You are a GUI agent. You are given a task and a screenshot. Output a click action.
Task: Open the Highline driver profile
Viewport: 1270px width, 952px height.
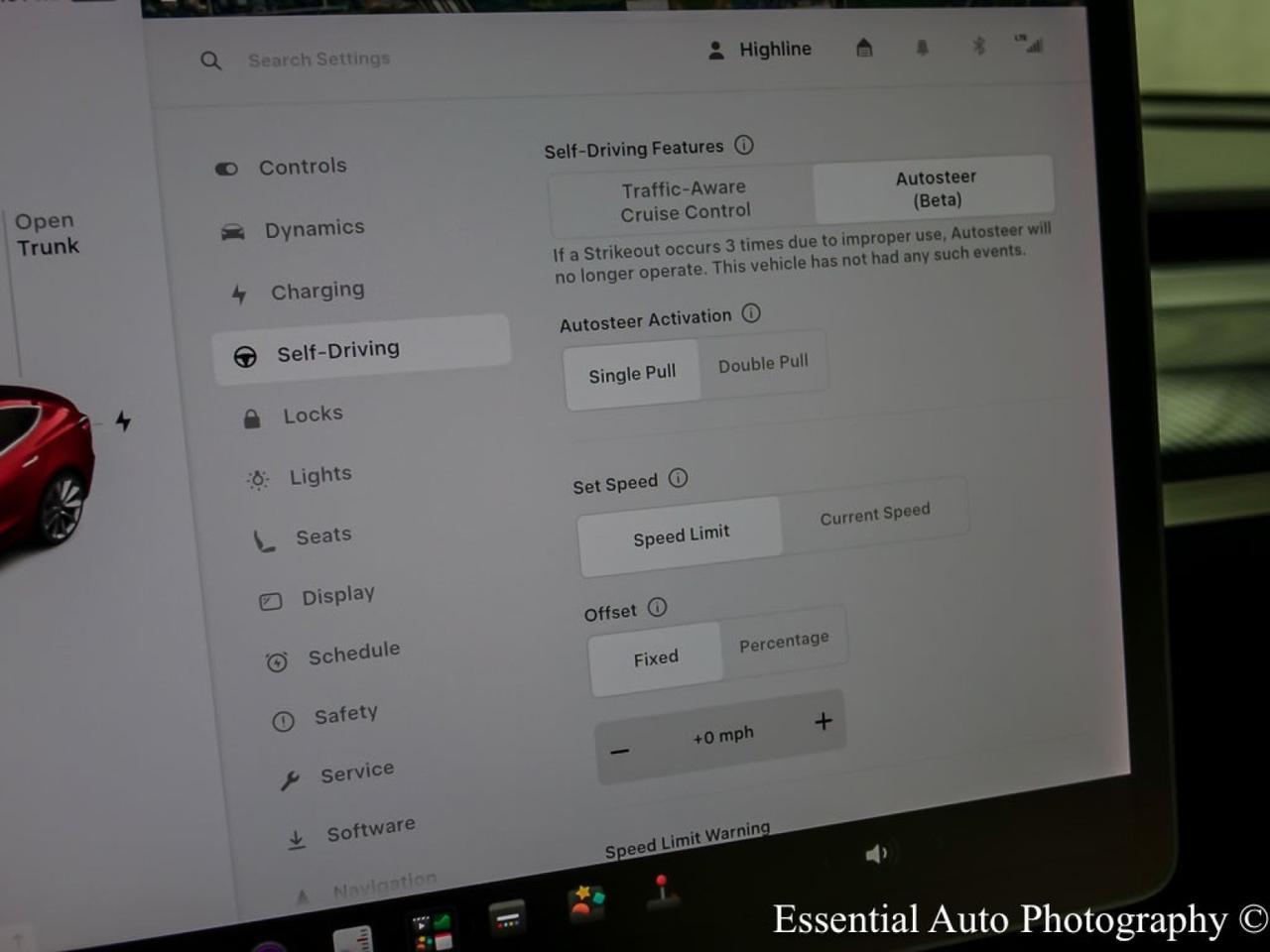click(760, 50)
